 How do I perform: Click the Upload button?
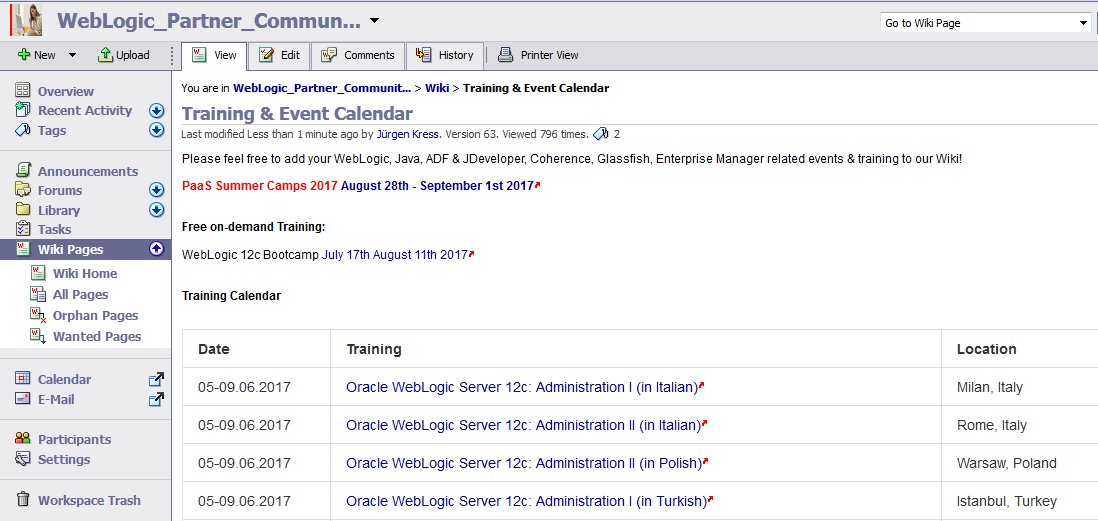tap(124, 55)
